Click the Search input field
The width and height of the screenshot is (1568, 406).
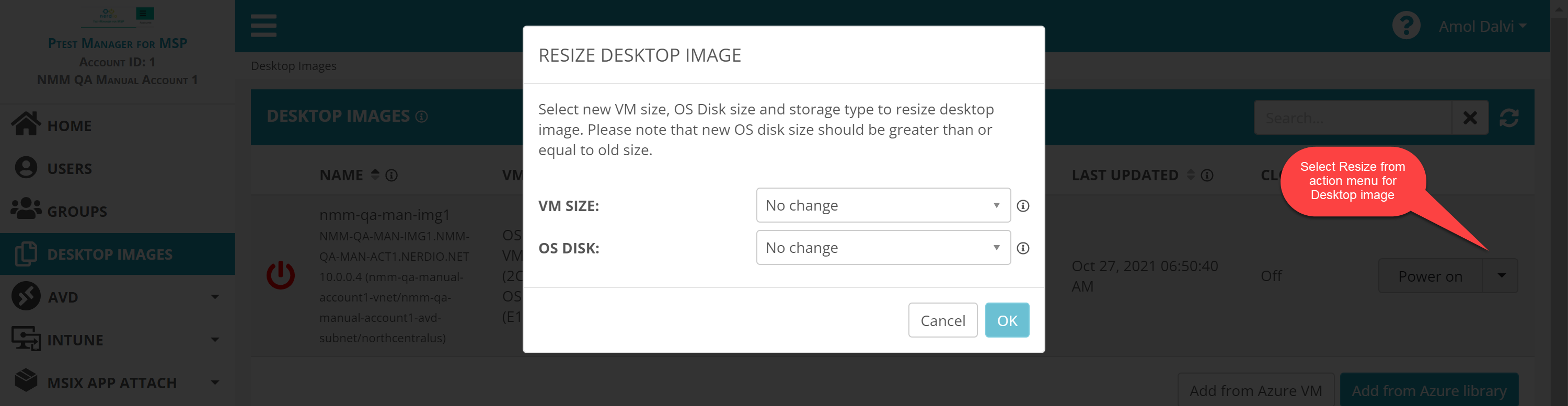(1353, 118)
